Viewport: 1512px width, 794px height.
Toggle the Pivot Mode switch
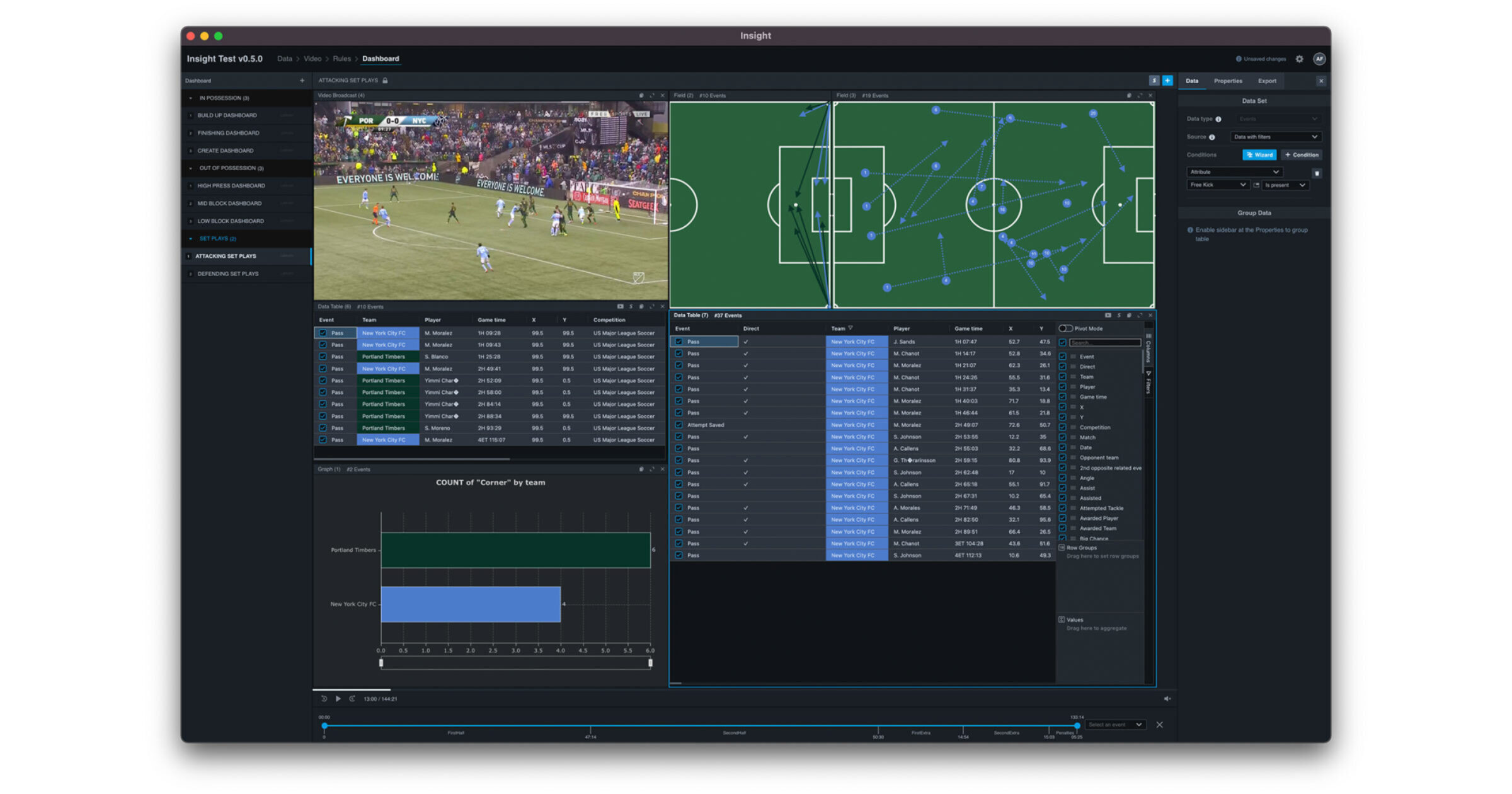[1066, 328]
